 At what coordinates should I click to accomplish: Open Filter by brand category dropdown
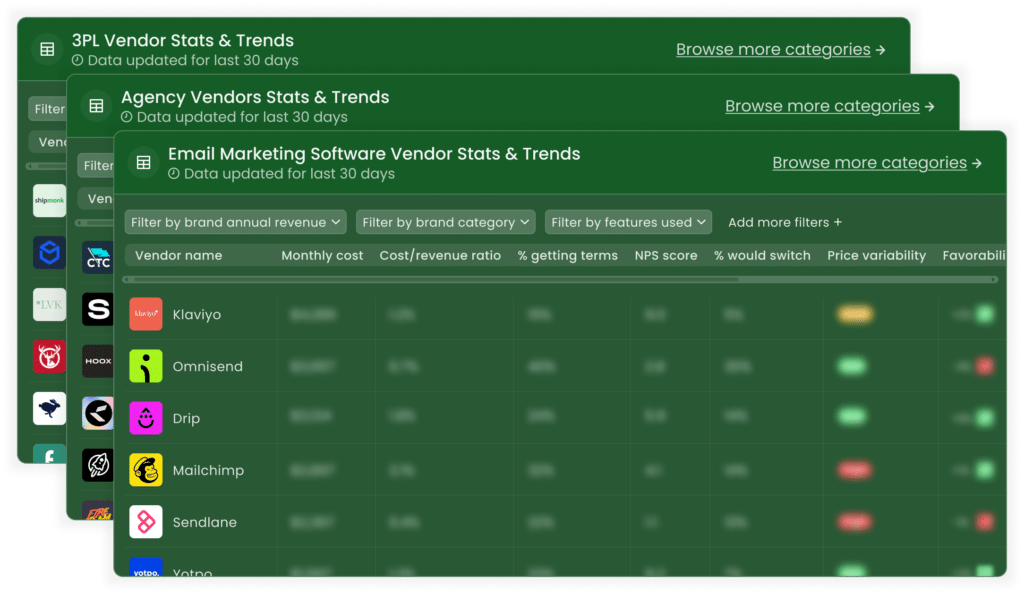pyautogui.click(x=445, y=223)
